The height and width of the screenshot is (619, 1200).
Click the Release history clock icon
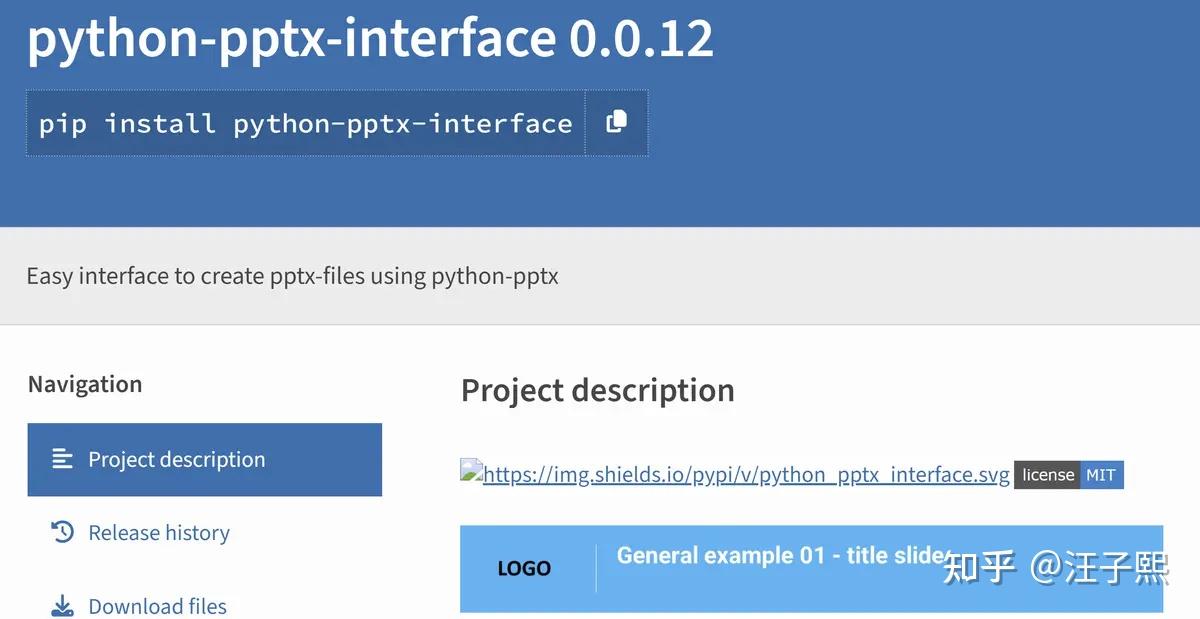62,532
